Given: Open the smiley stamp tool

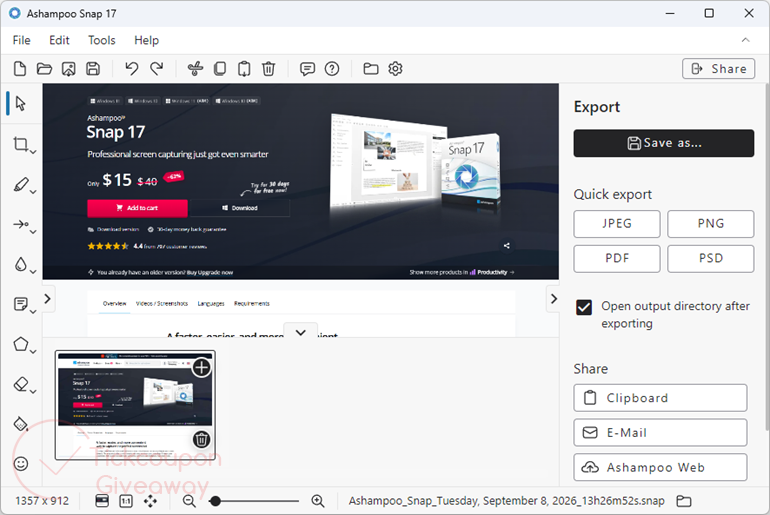Looking at the screenshot, I should pyautogui.click(x=21, y=464).
